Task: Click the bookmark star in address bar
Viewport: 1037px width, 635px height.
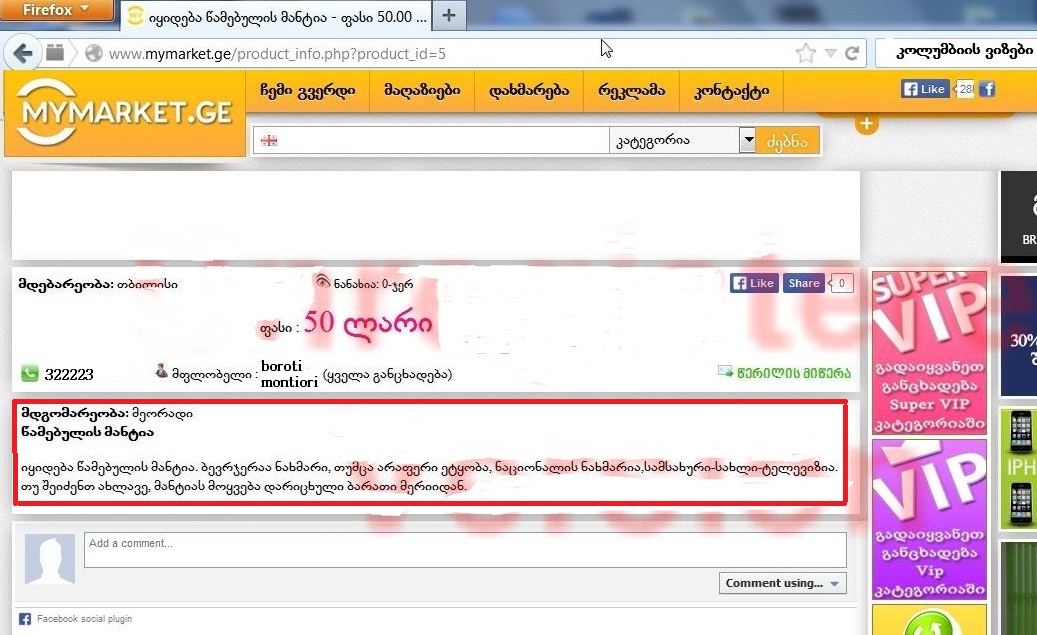Action: (806, 53)
